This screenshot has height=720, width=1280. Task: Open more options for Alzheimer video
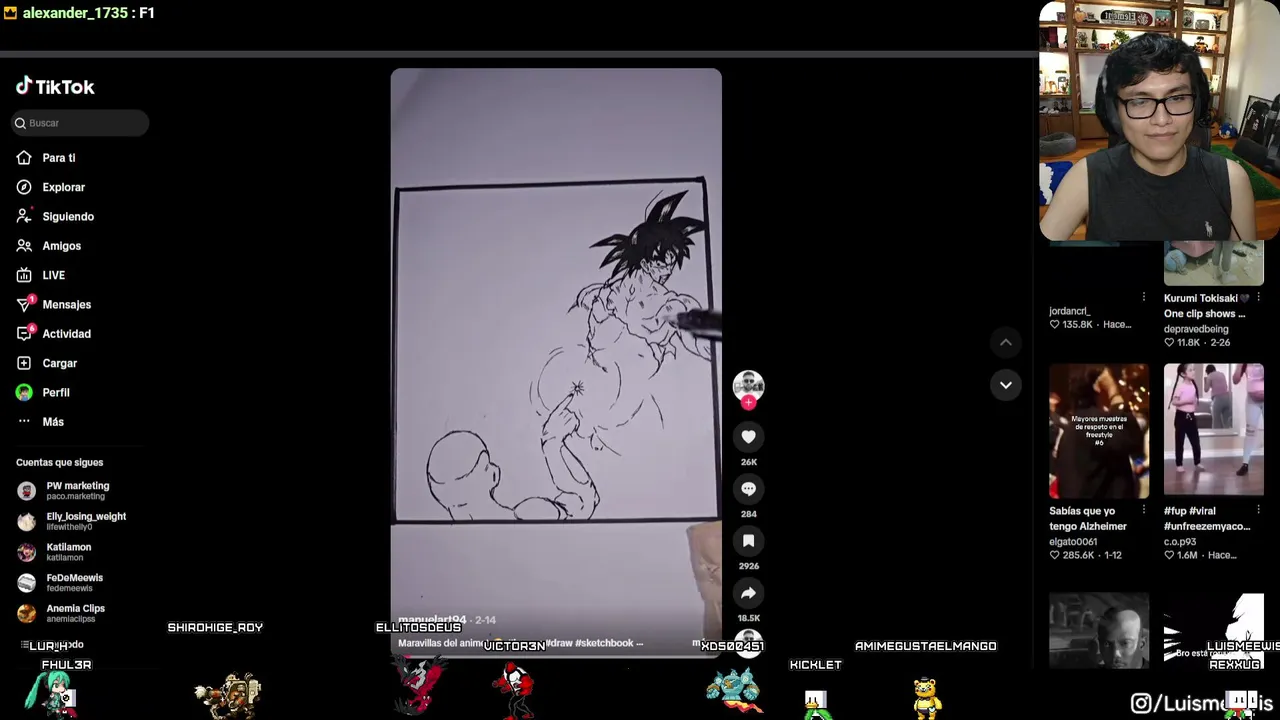tap(1144, 510)
